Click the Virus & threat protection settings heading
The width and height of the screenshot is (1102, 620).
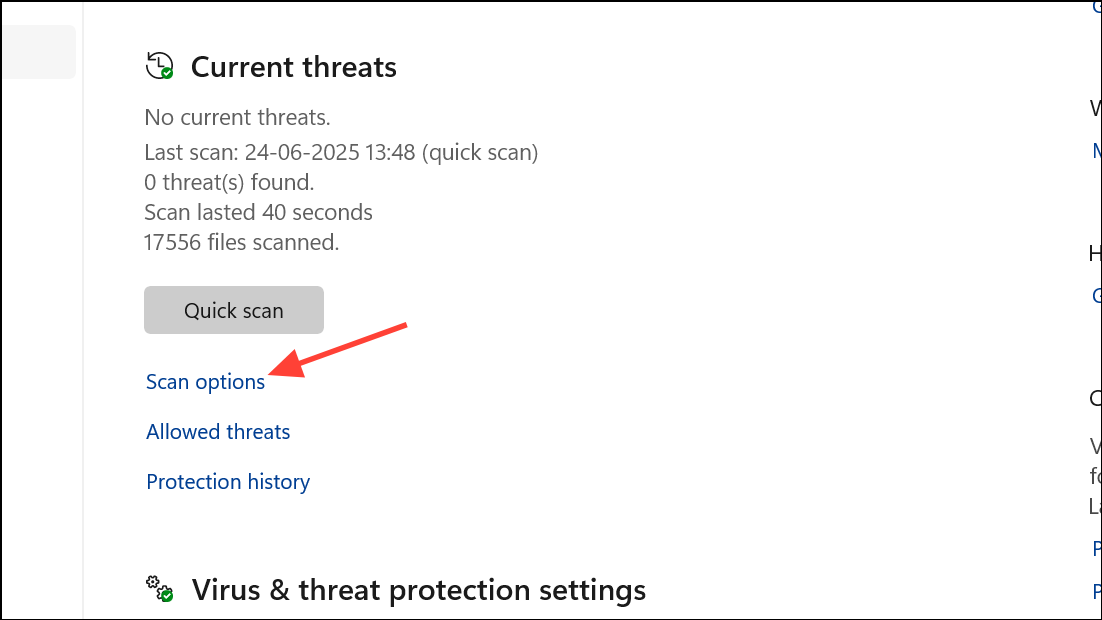click(x=418, y=590)
